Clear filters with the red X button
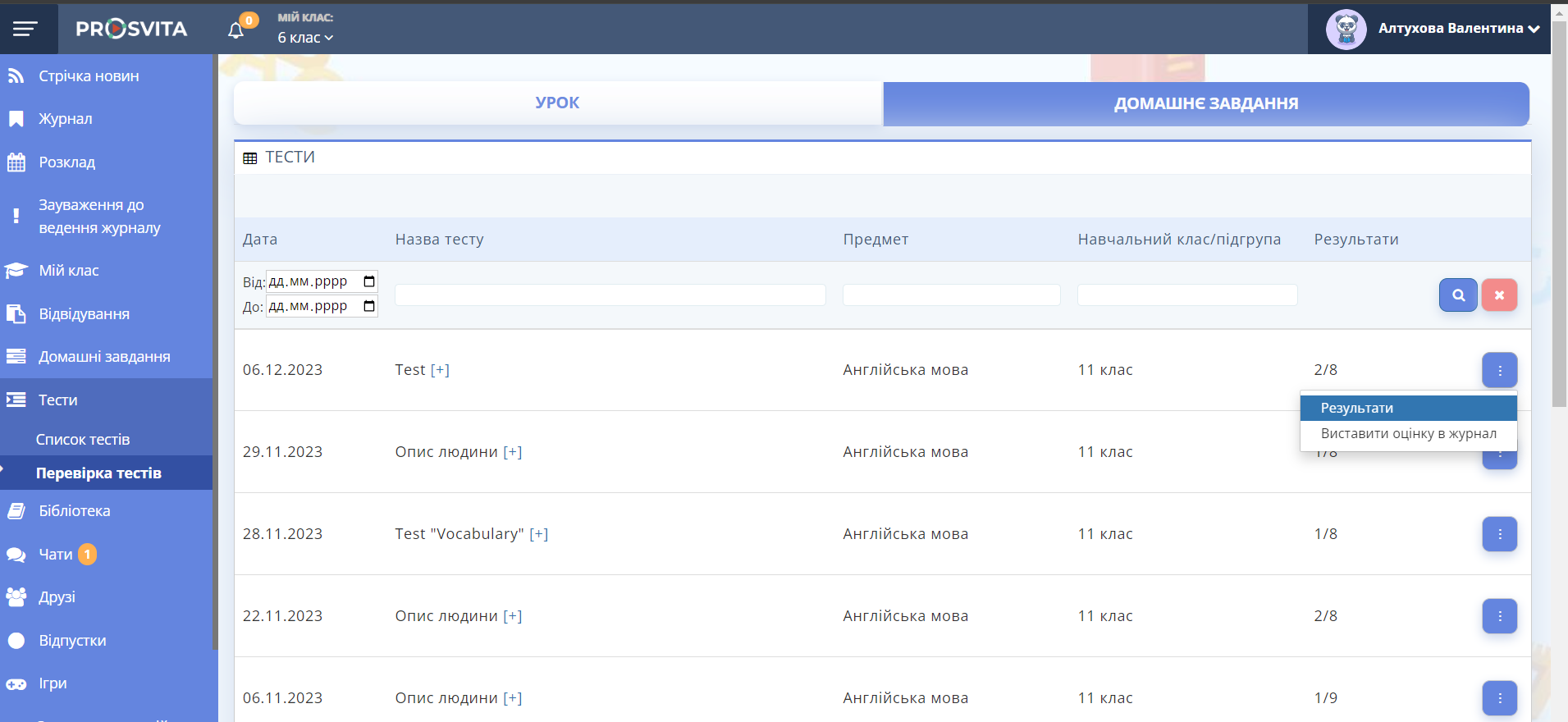Screen dimensions: 1568x722 [x=1498, y=295]
